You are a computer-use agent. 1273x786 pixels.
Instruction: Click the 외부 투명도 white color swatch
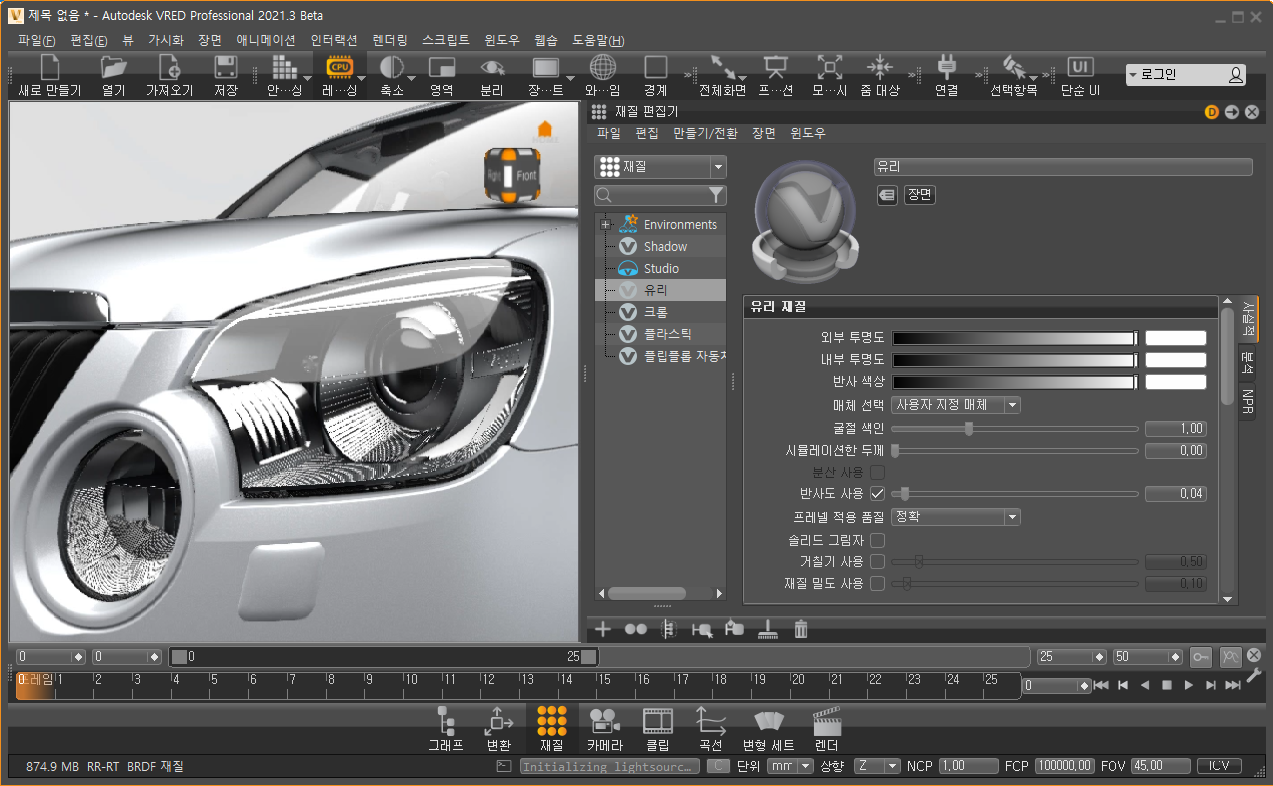(1175, 338)
